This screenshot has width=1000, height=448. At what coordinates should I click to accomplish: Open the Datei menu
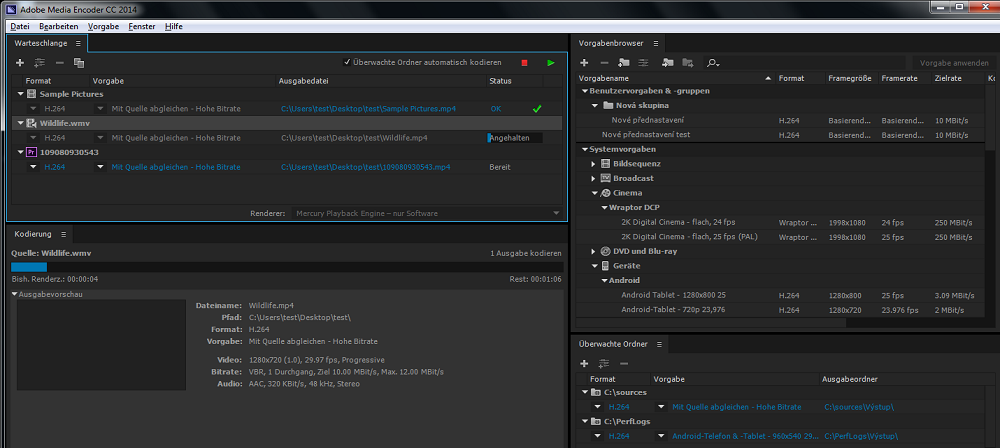[20, 26]
